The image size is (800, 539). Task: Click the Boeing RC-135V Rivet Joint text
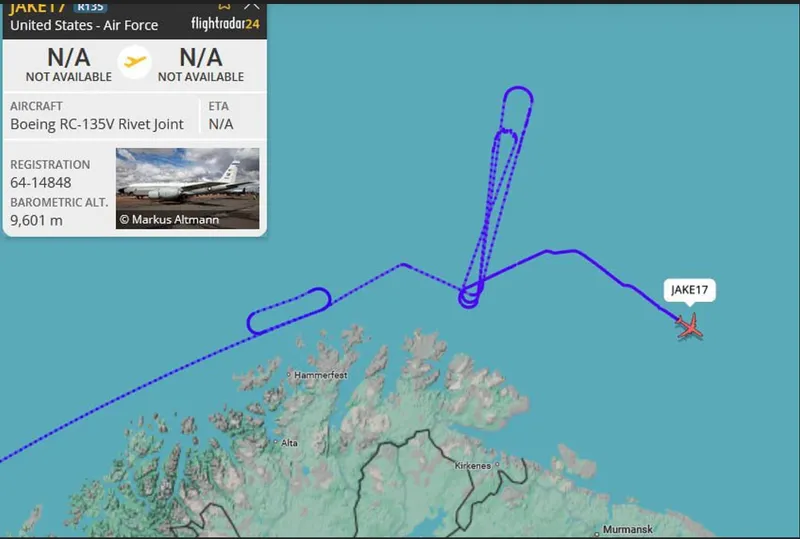[x=97, y=124]
